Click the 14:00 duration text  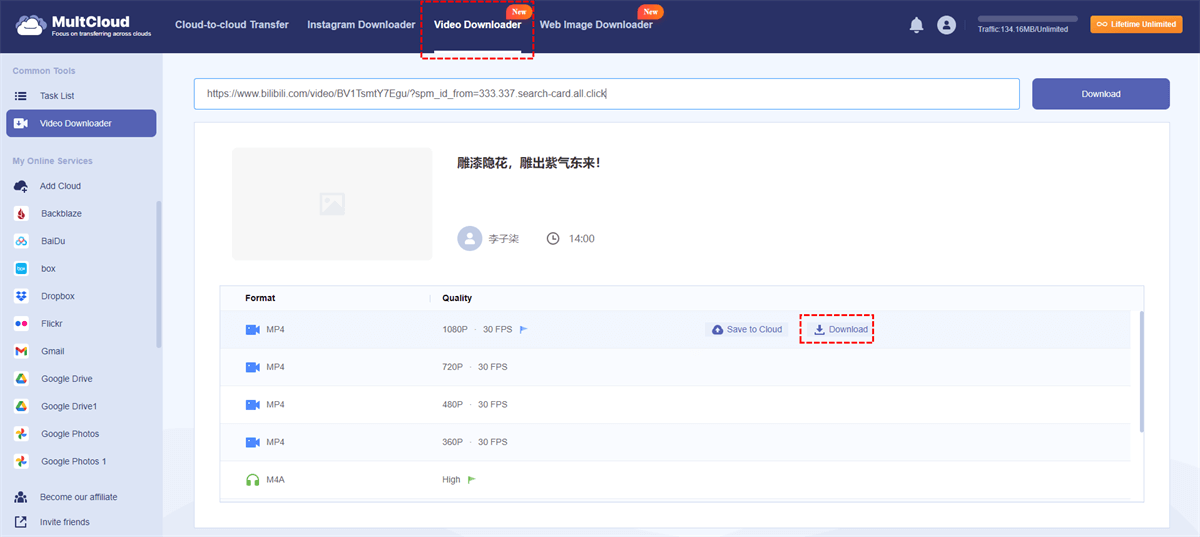coord(582,239)
